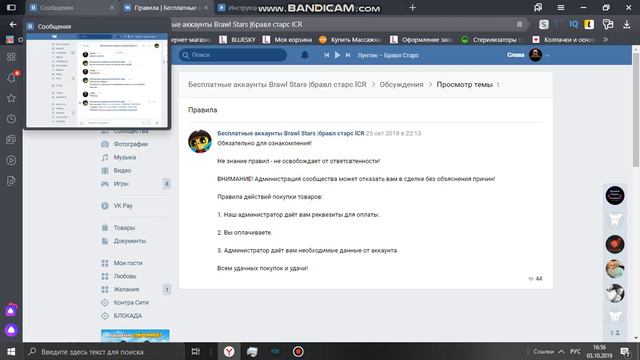Skip to previous track in VK player
Viewport: 640px width, 360px height.
point(327,55)
